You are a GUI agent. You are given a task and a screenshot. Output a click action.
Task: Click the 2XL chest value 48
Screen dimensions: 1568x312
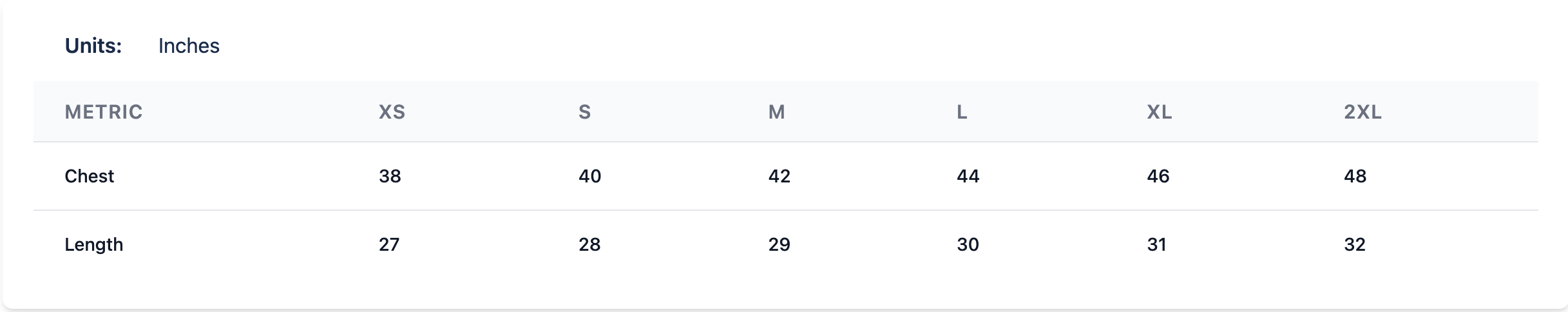[1355, 176]
